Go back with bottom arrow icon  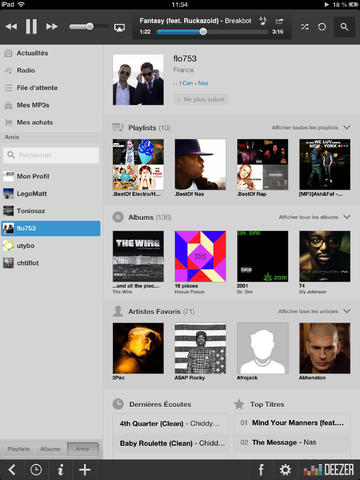pyautogui.click(x=12, y=470)
